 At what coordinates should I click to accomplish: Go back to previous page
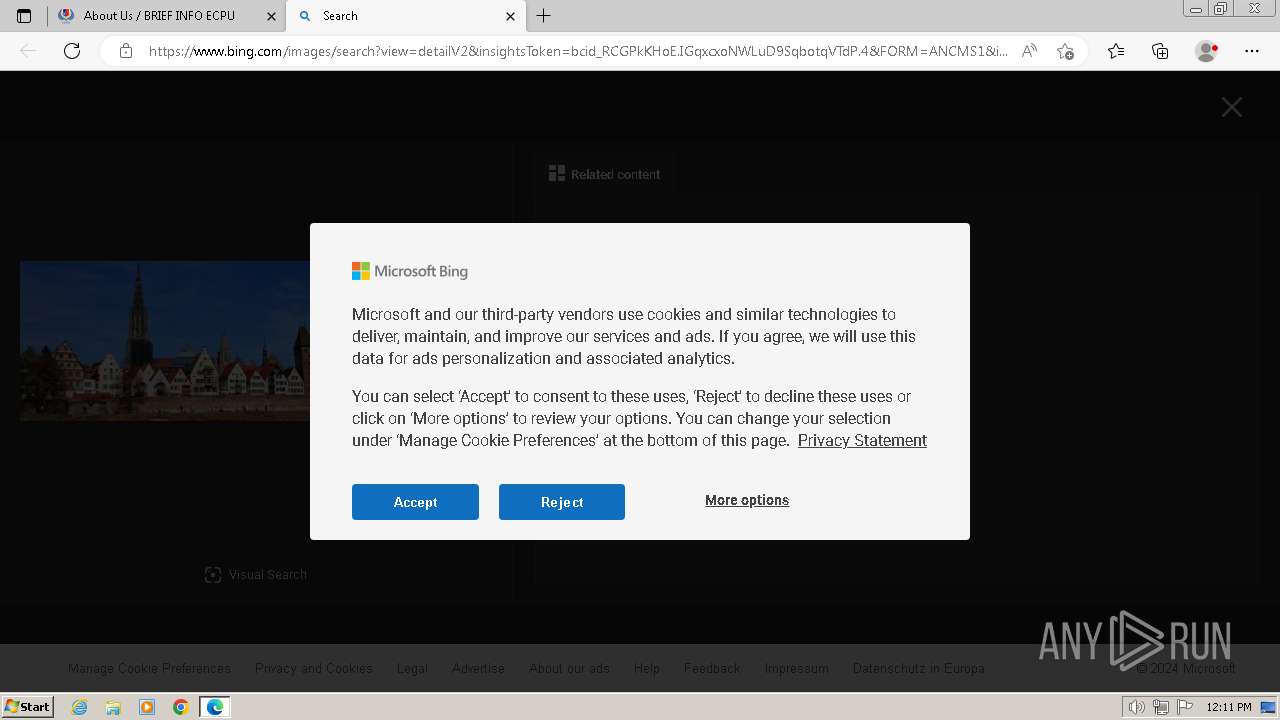[28, 51]
